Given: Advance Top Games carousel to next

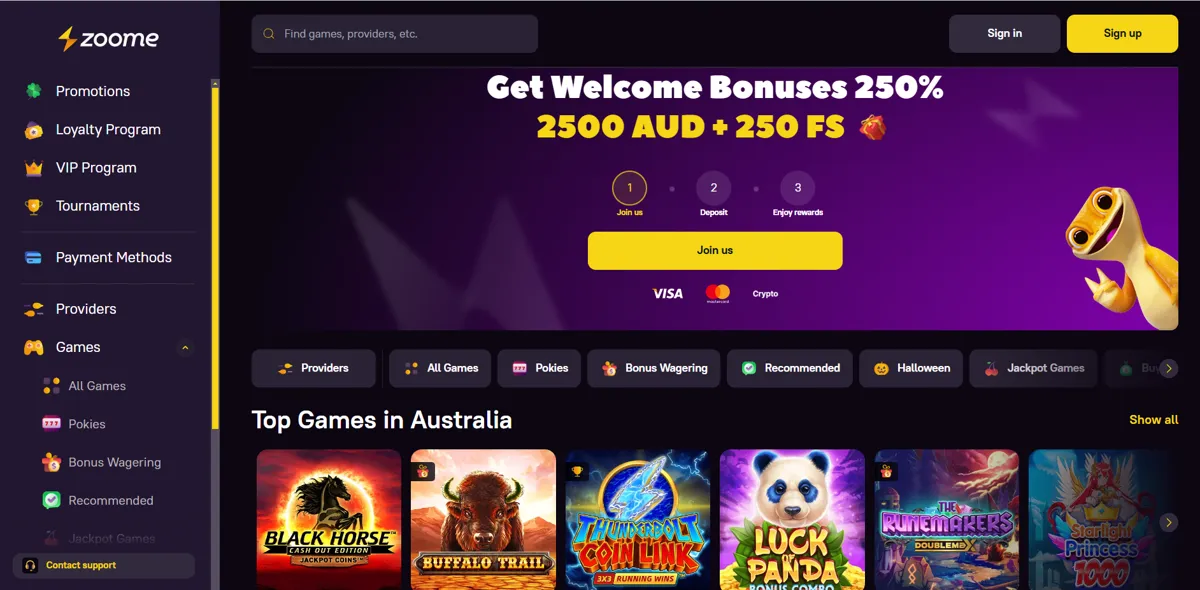Looking at the screenshot, I should 1168,522.
